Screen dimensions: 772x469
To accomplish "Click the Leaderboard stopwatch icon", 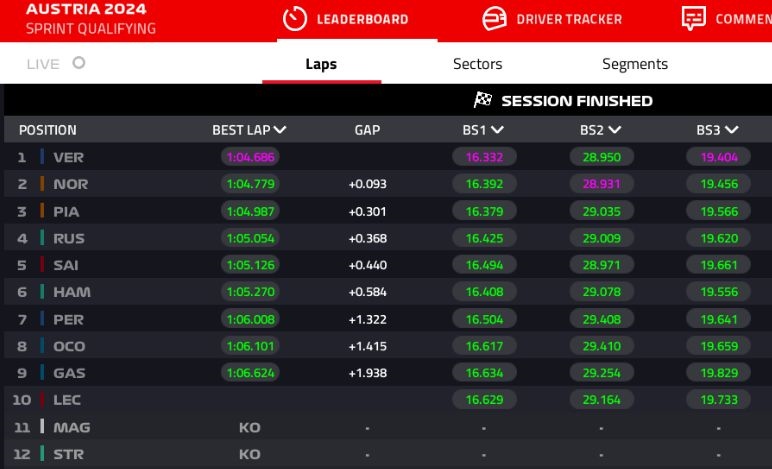I will [295, 19].
